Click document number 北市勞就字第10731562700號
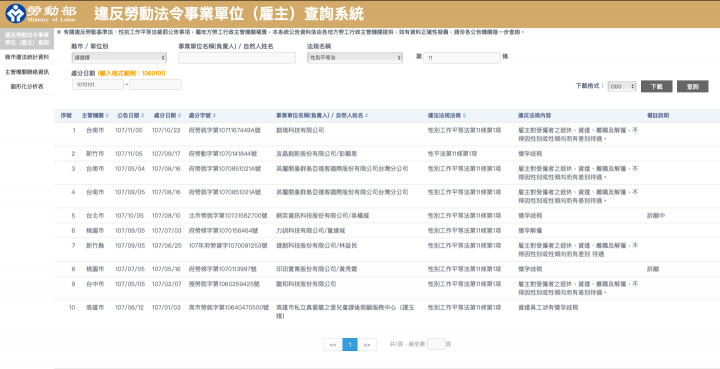Viewport: 720px width, 369px height. click(228, 215)
